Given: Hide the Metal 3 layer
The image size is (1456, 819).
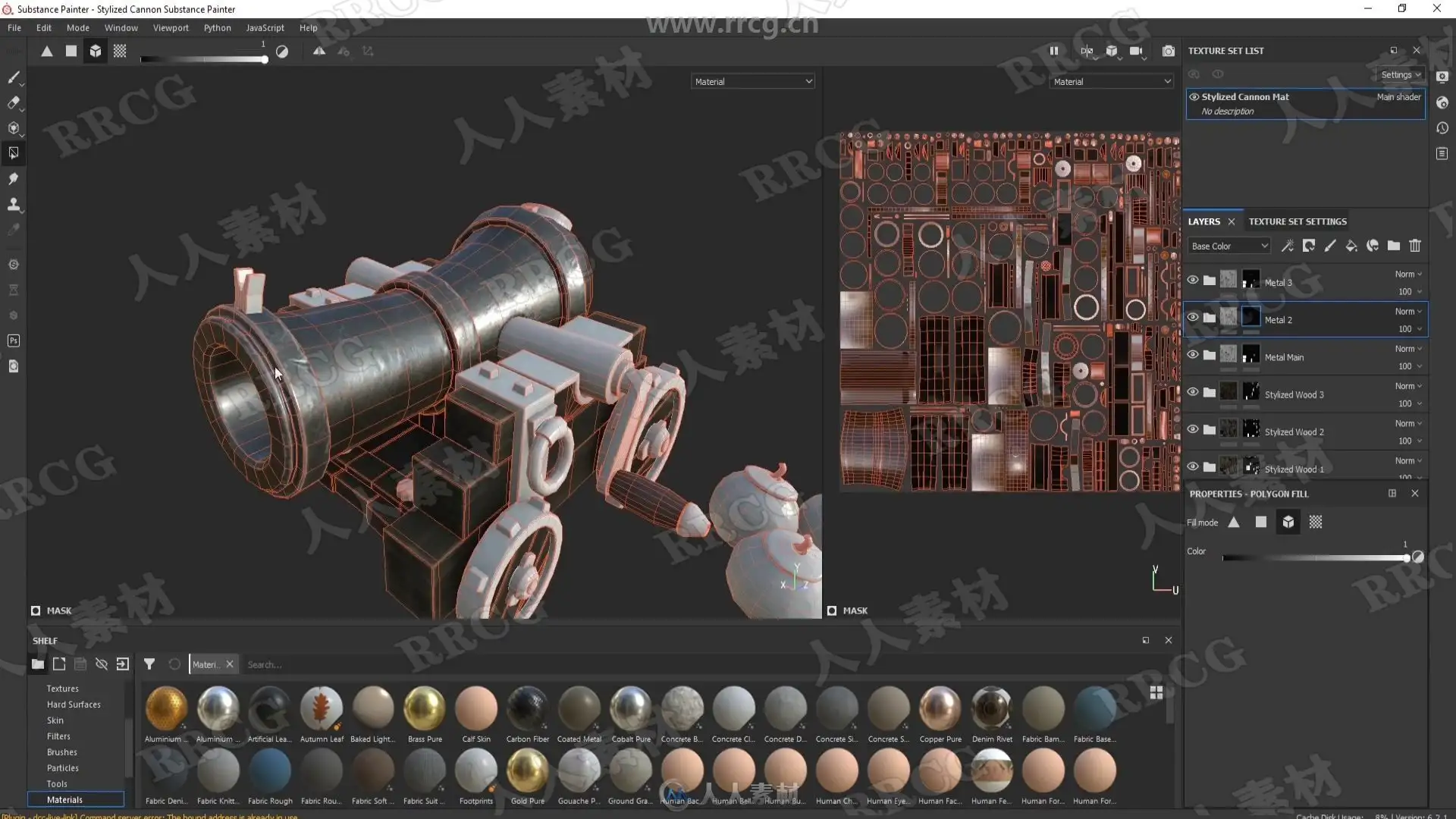Looking at the screenshot, I should point(1193,280).
